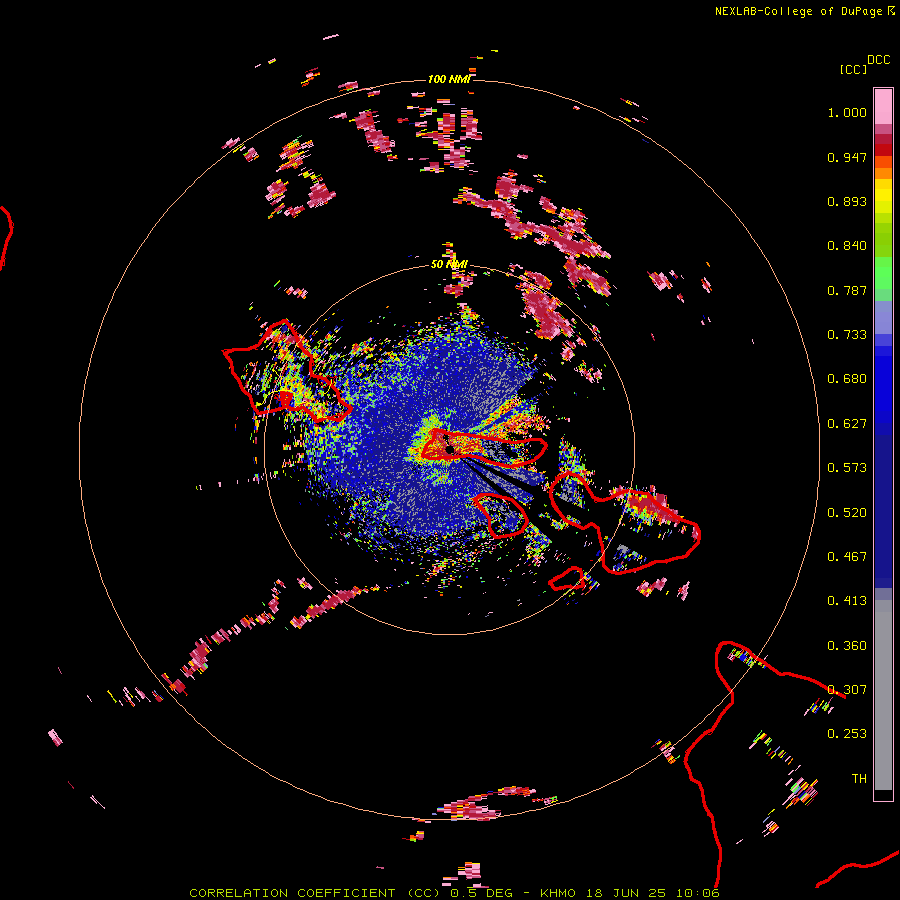Click the TH threshold label

[x=859, y=779]
